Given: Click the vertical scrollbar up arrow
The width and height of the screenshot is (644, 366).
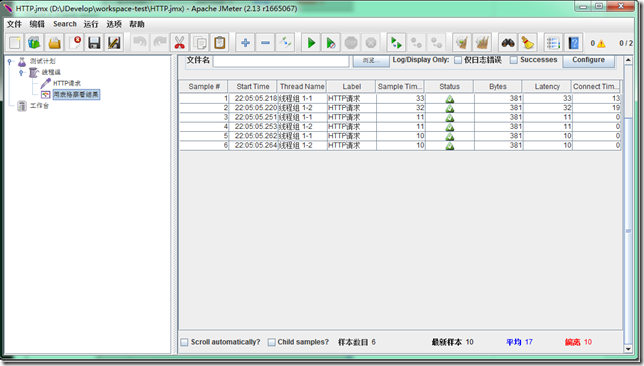Looking at the screenshot, I should click(x=628, y=60).
